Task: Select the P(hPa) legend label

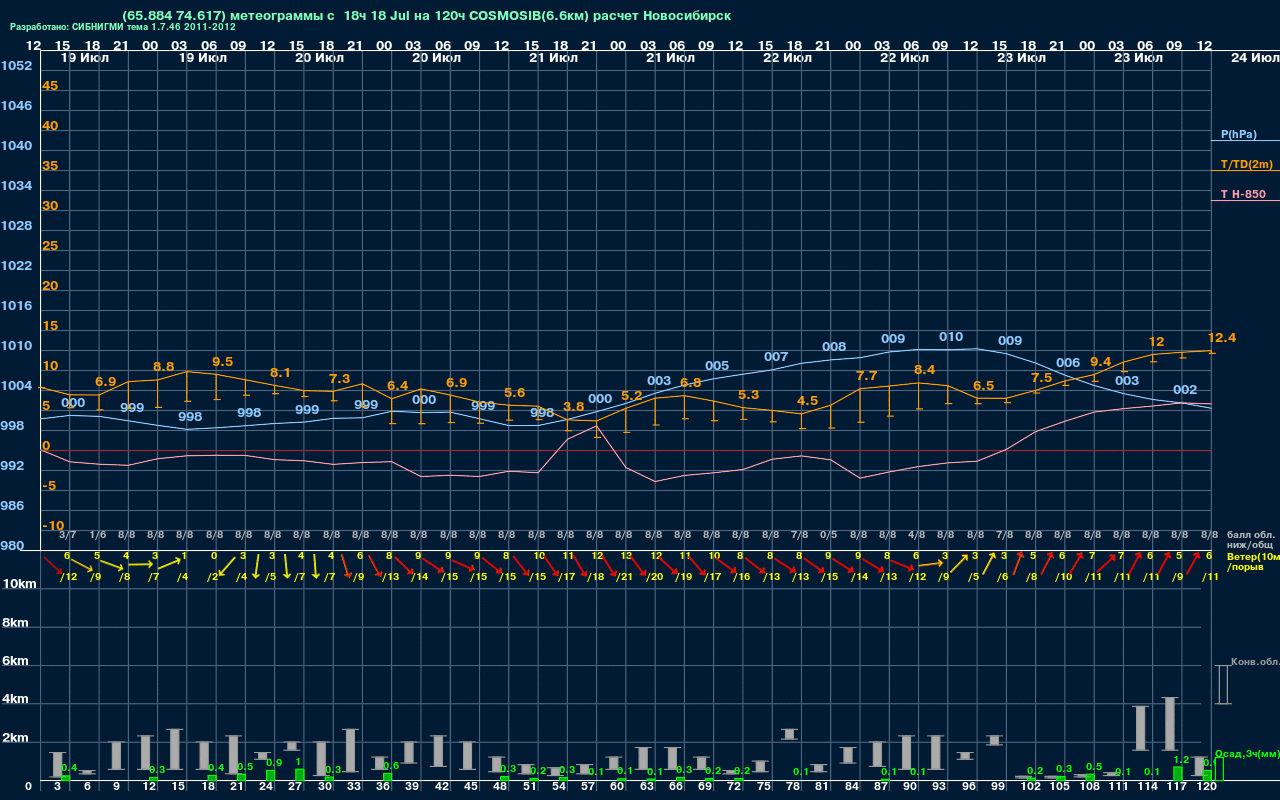Action: coord(1239,134)
